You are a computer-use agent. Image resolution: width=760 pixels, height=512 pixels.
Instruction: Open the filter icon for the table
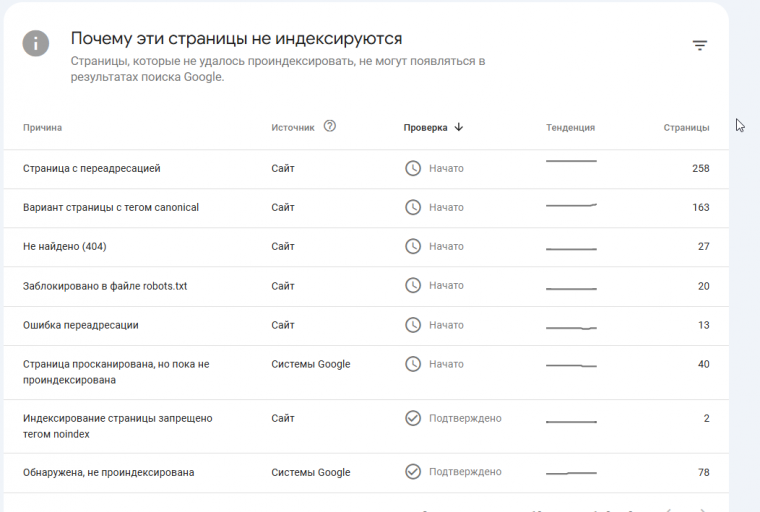tap(699, 45)
